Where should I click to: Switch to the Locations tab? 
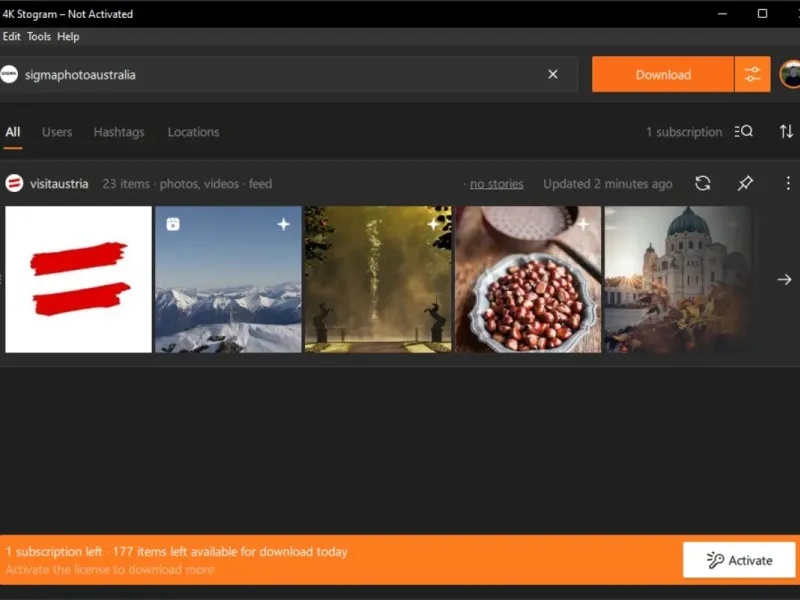click(193, 132)
